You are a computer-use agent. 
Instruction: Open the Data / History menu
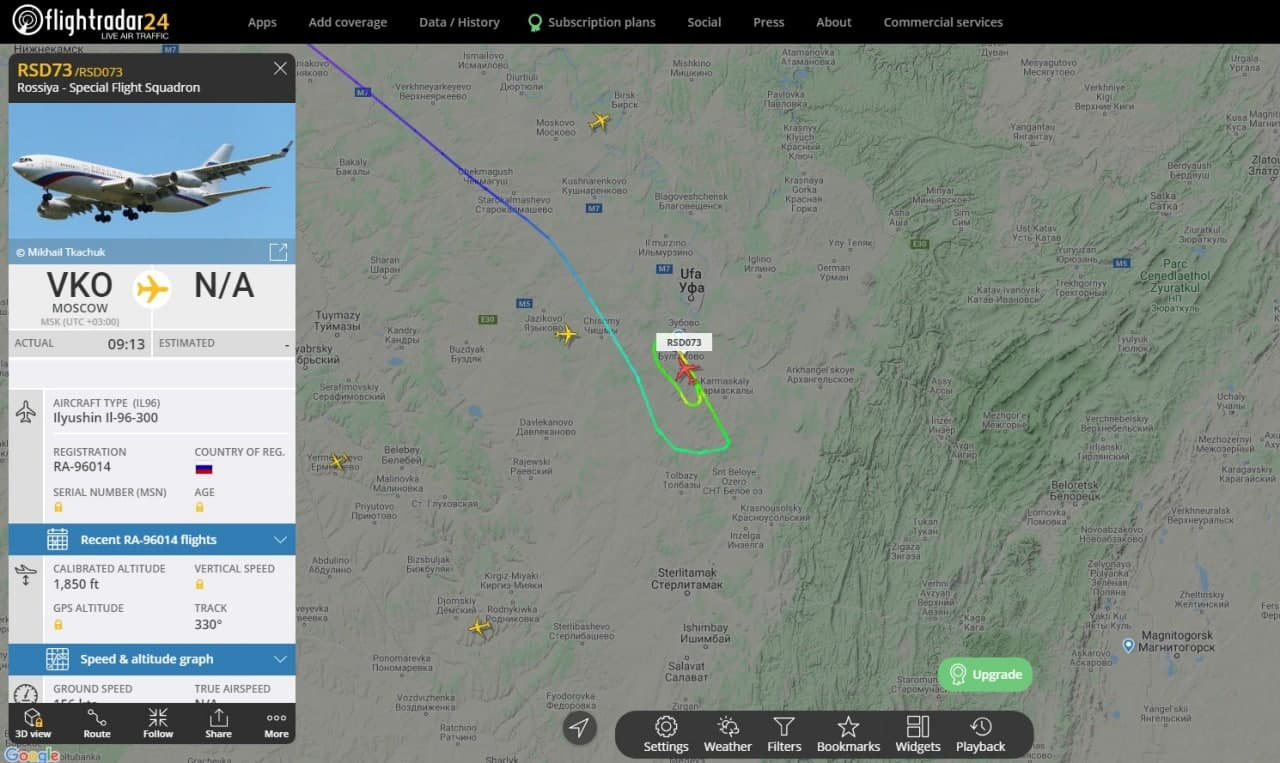(459, 22)
